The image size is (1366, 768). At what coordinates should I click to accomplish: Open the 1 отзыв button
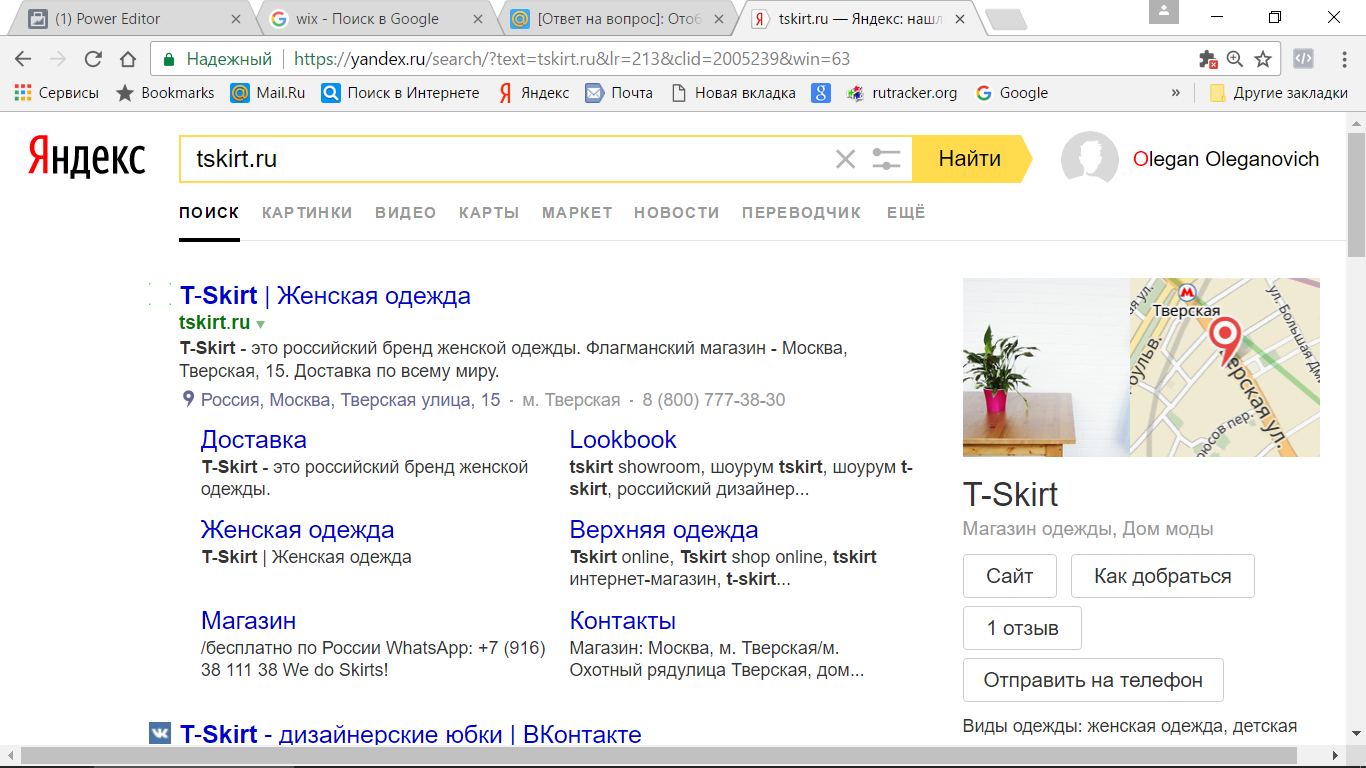[1022, 628]
